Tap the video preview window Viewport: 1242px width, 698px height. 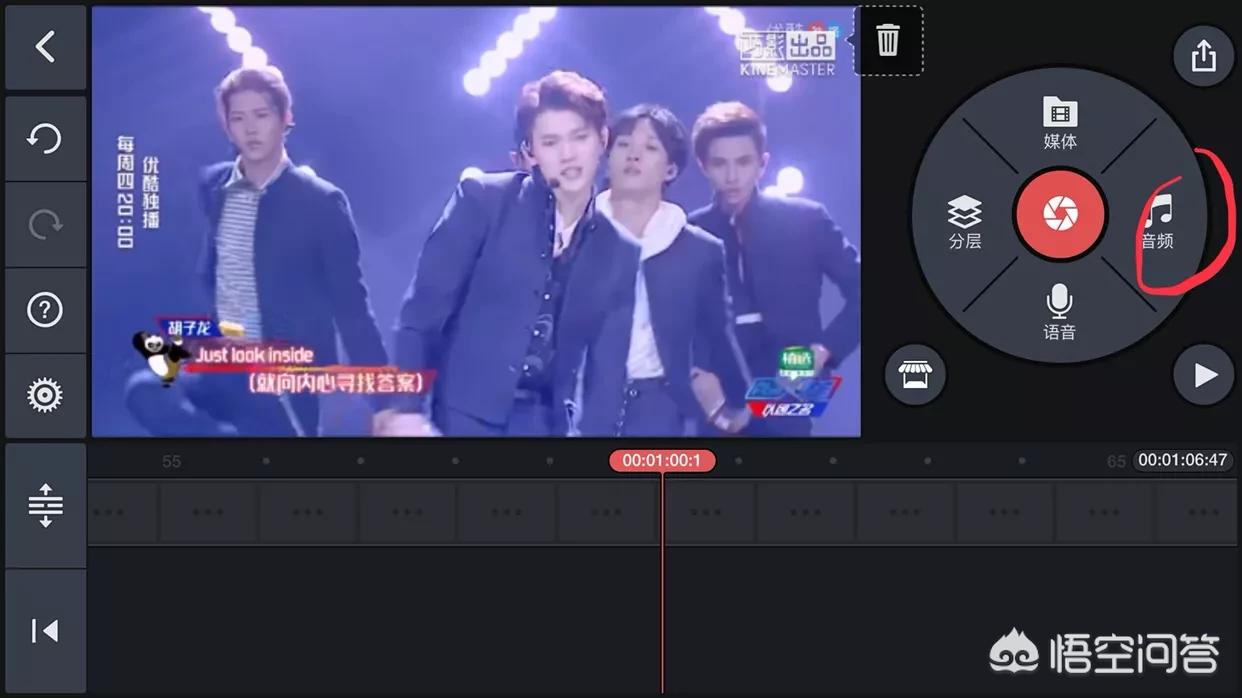pyautogui.click(x=476, y=222)
